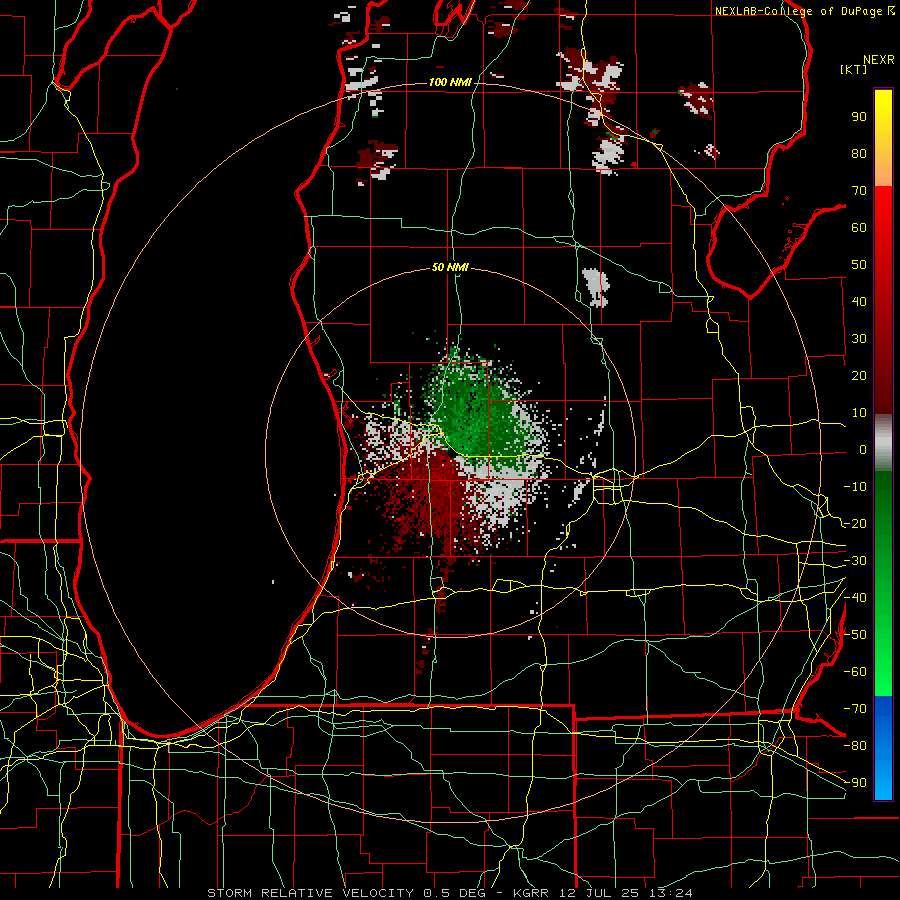Click the NEXR label above color bar

[x=878, y=60]
